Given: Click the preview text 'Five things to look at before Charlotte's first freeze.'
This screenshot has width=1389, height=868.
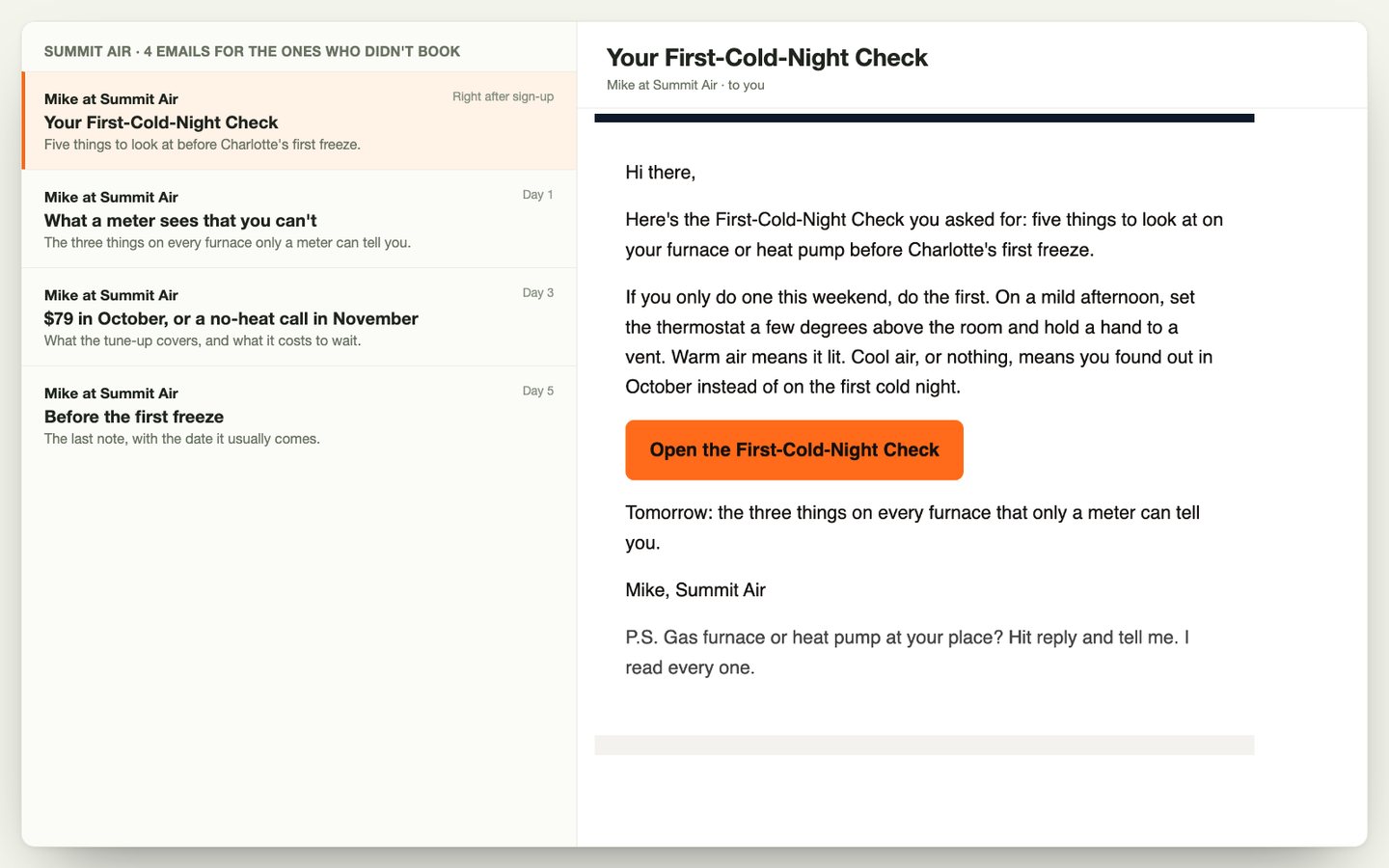Looking at the screenshot, I should tap(203, 145).
